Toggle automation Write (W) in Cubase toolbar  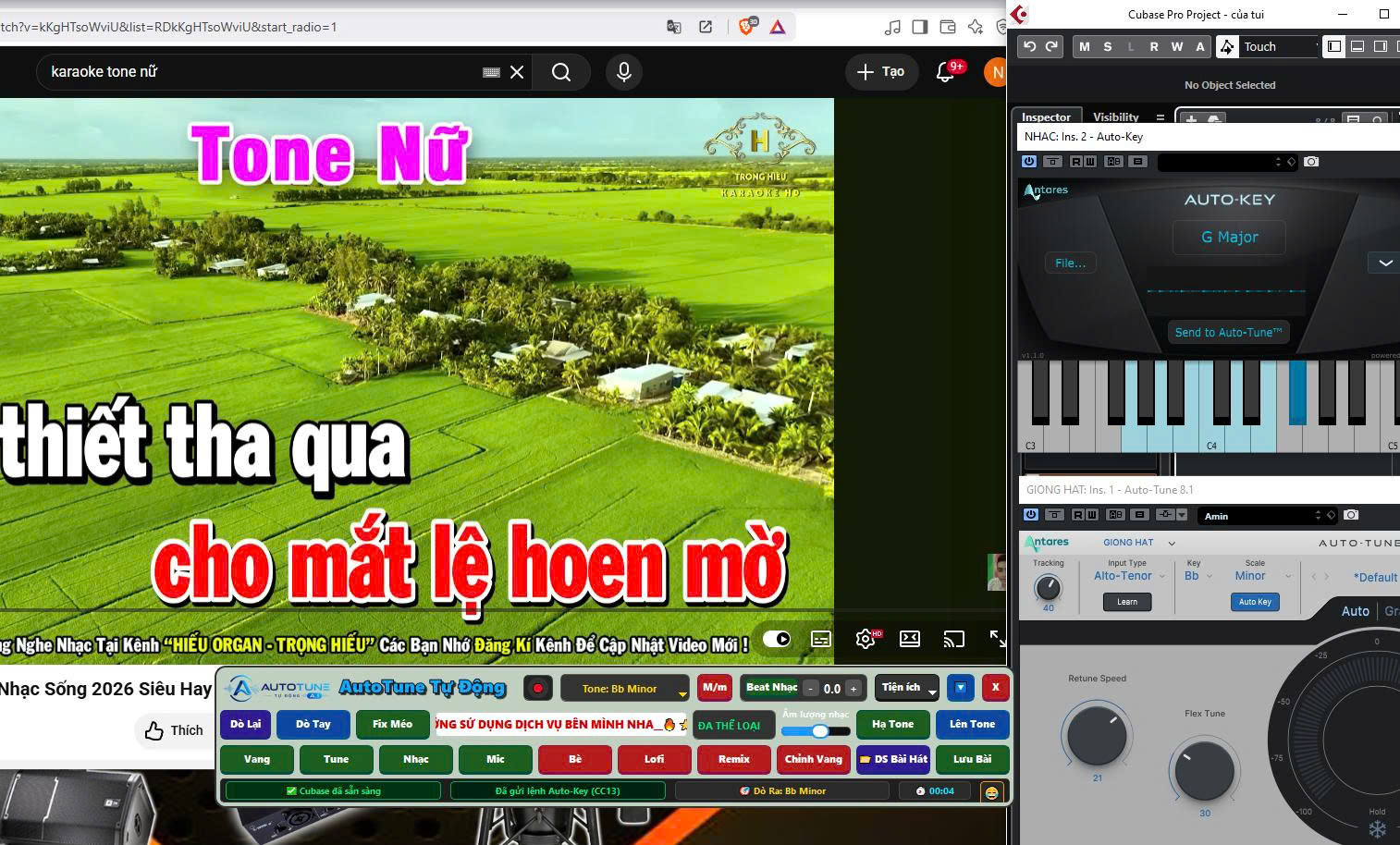pos(1177,46)
